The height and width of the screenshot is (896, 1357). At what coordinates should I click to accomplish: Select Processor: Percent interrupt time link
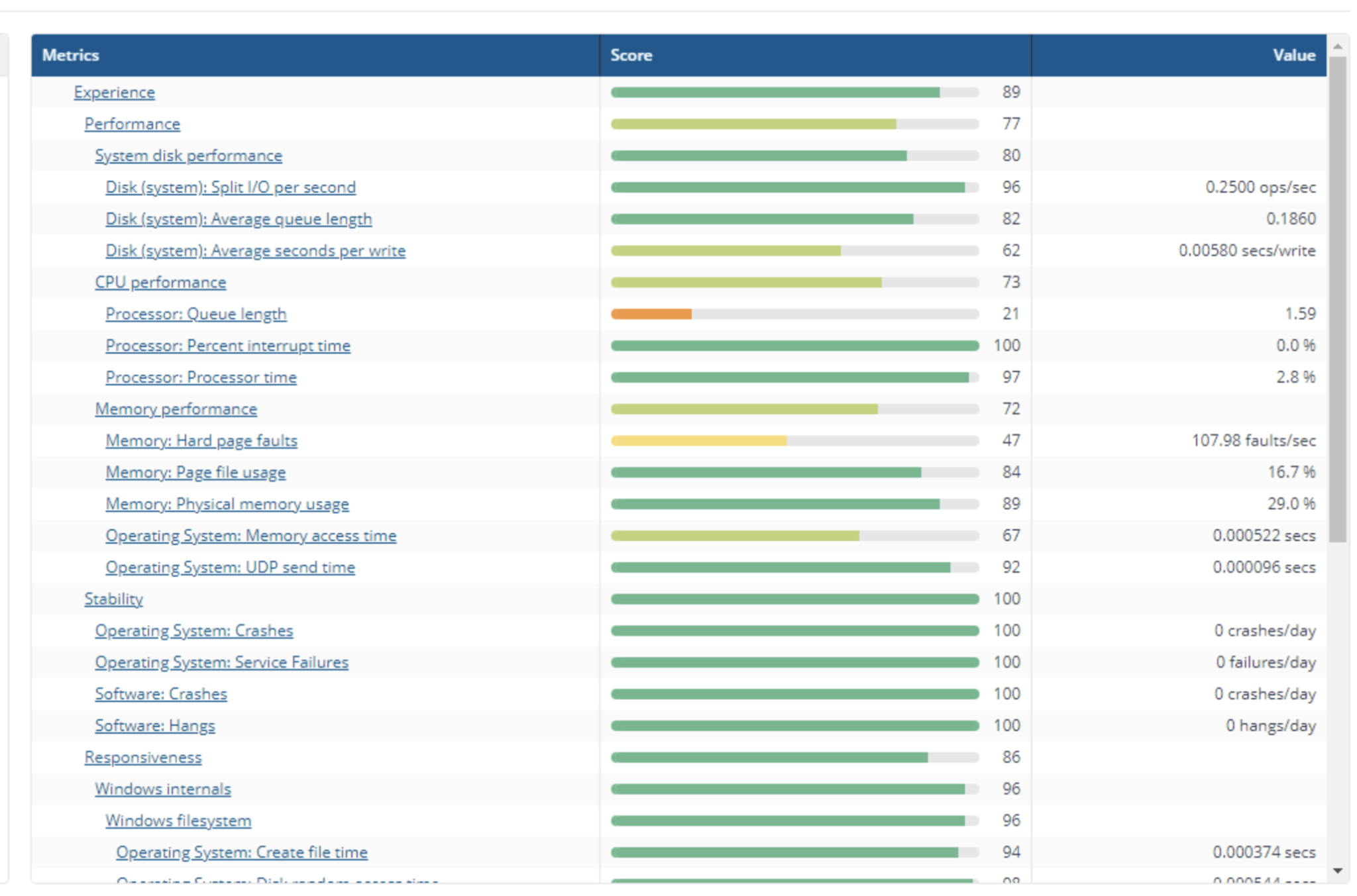pos(228,346)
